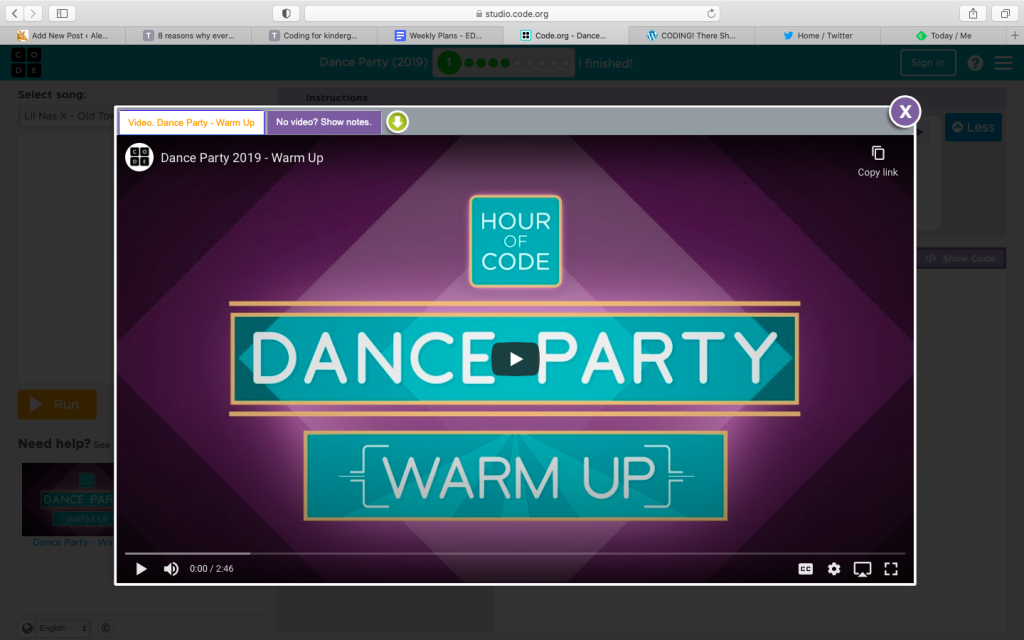Click the I finished! link
Image resolution: width=1024 pixels, height=640 pixels.
[x=605, y=63]
